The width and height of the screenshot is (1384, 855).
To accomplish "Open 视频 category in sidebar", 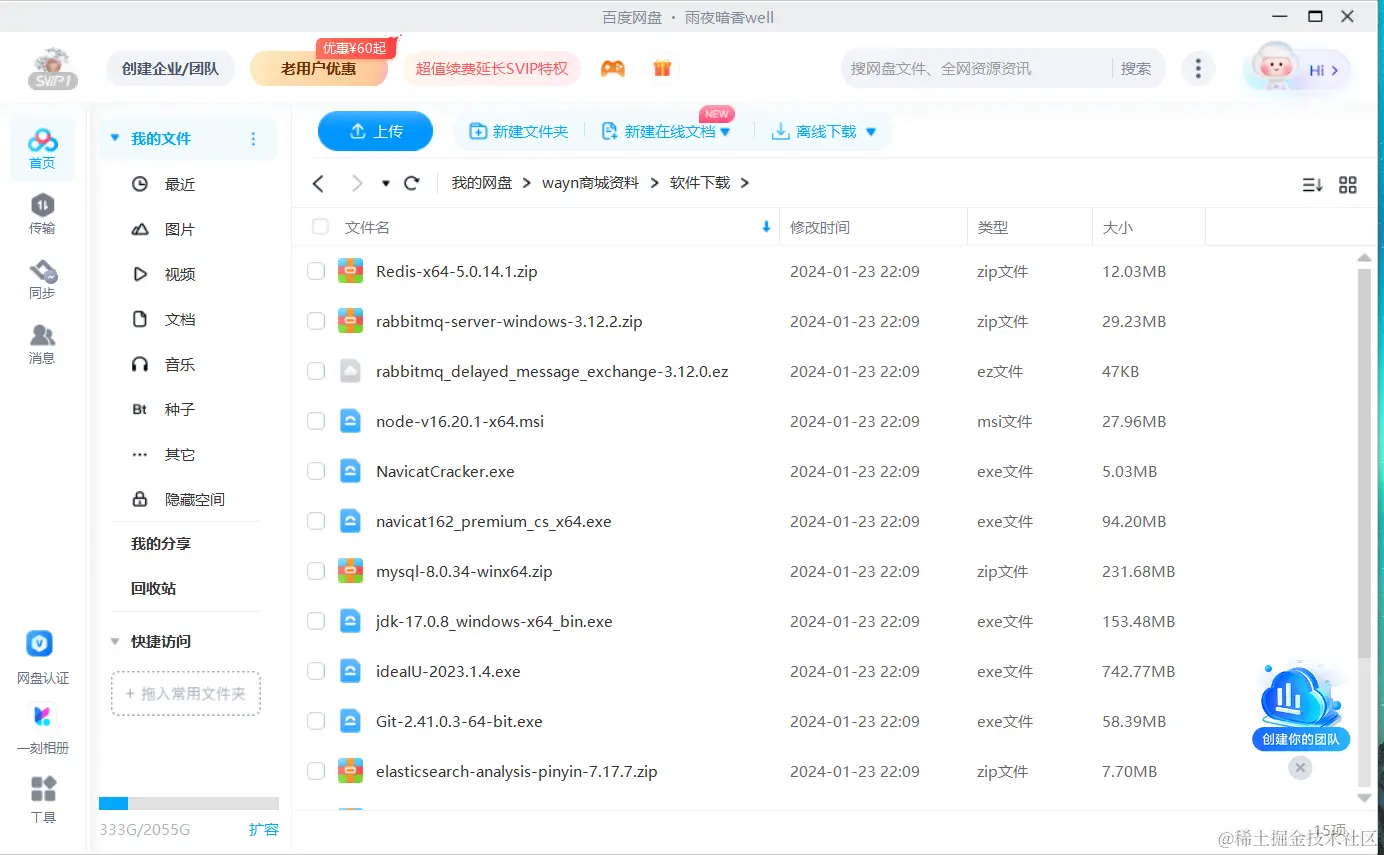I will click(180, 274).
